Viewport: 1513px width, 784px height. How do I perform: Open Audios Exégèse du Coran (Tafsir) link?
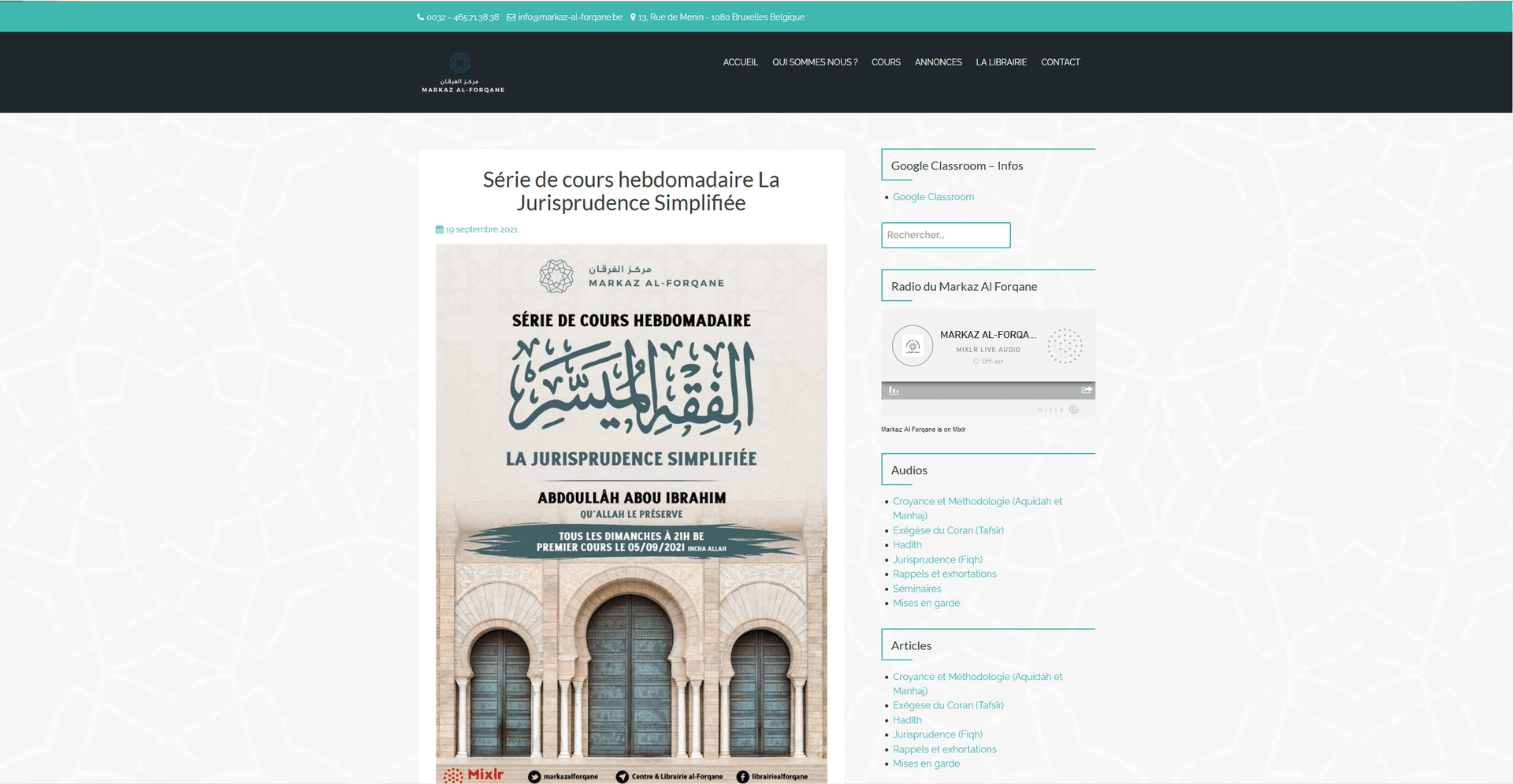tap(948, 530)
